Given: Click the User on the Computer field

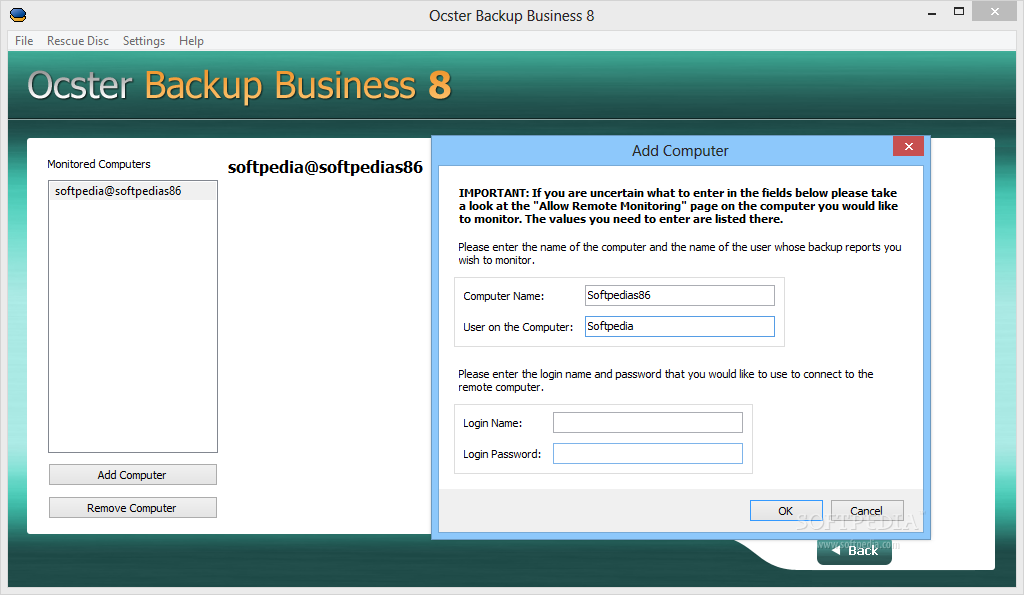Looking at the screenshot, I should (679, 327).
